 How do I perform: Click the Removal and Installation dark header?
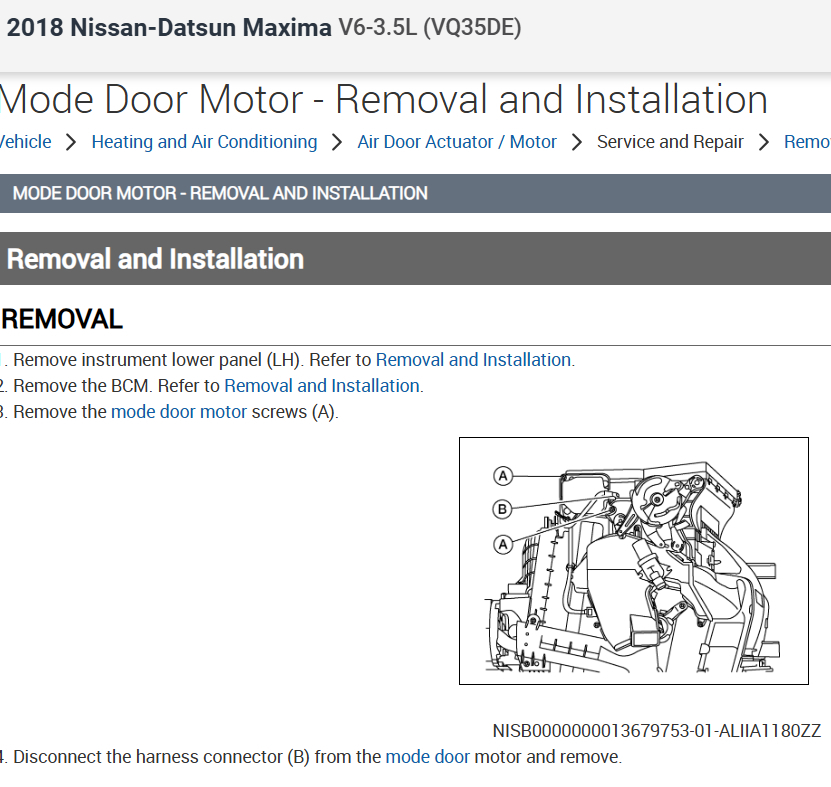click(416, 259)
